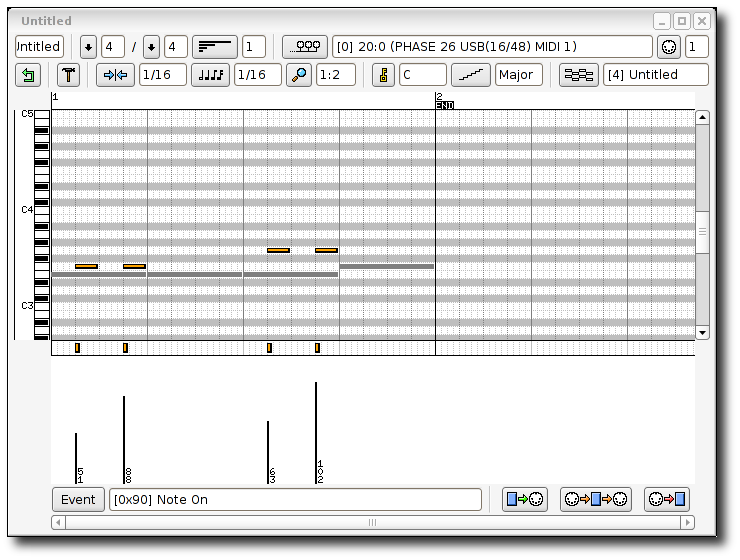
Task: Close the Untitled window
Action: 702,21
